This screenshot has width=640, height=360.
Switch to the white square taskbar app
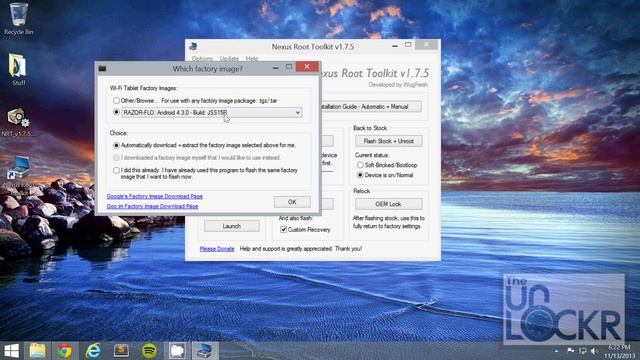[177, 351]
